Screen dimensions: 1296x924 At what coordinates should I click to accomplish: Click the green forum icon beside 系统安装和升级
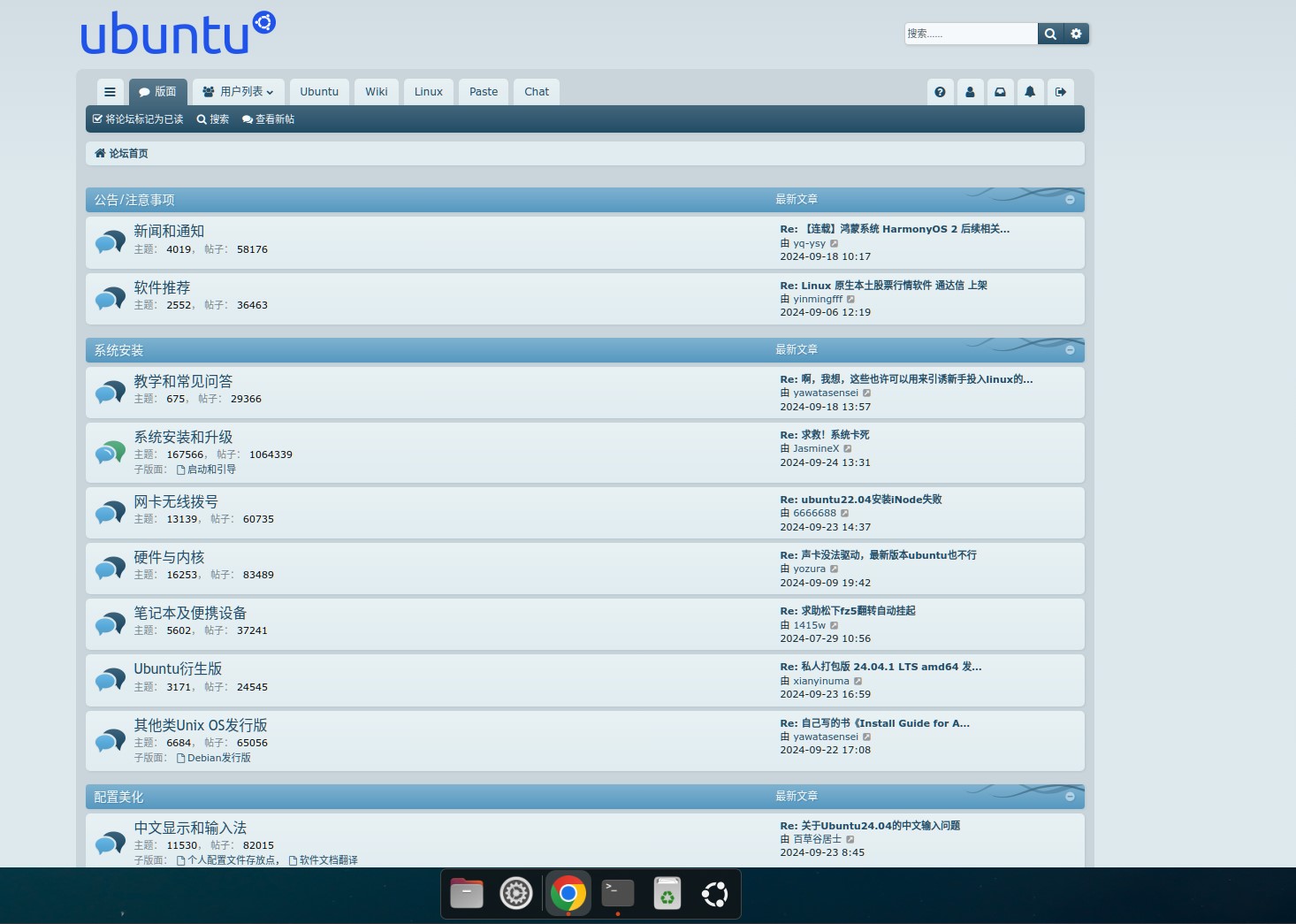pos(111,453)
